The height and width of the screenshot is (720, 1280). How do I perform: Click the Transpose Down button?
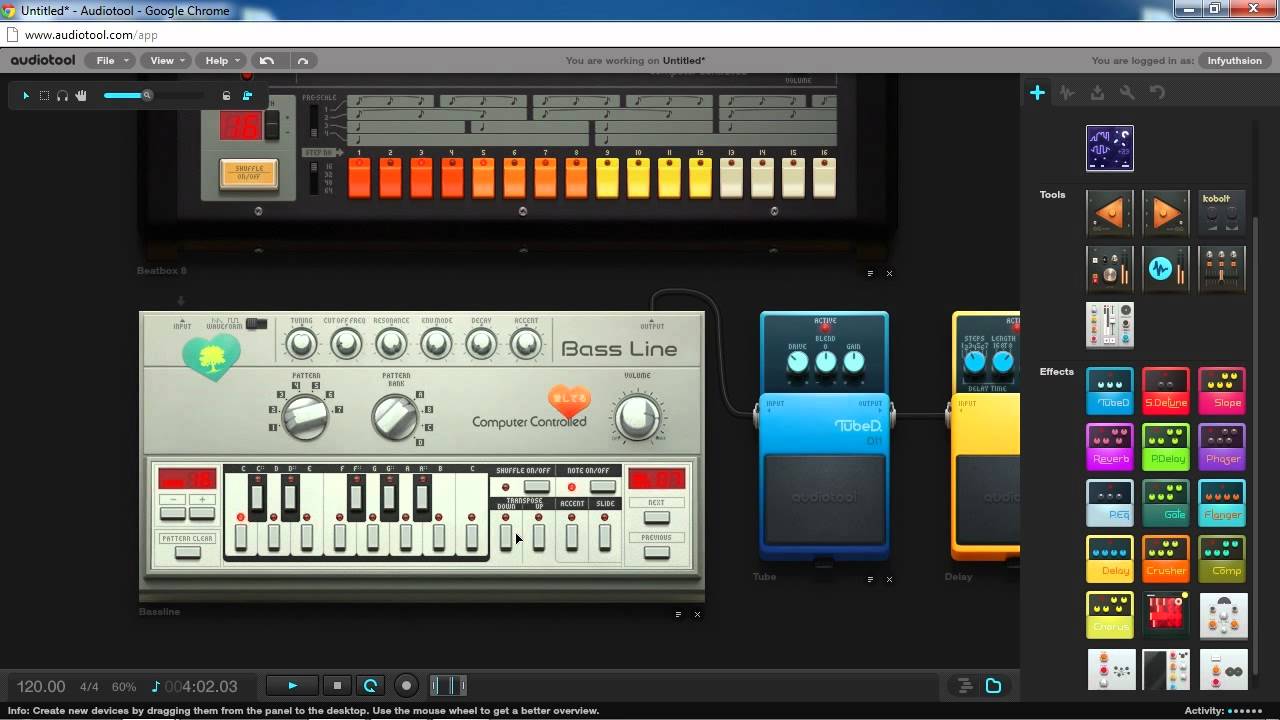pyautogui.click(x=506, y=537)
